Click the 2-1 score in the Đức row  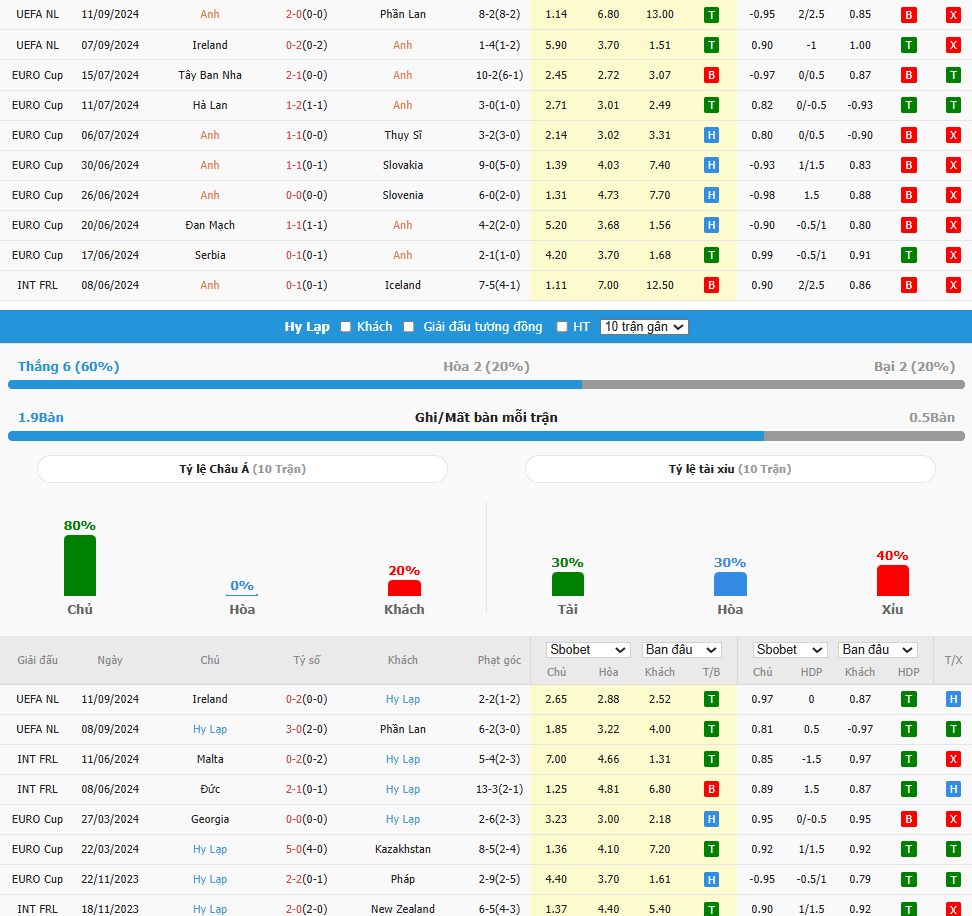point(294,789)
